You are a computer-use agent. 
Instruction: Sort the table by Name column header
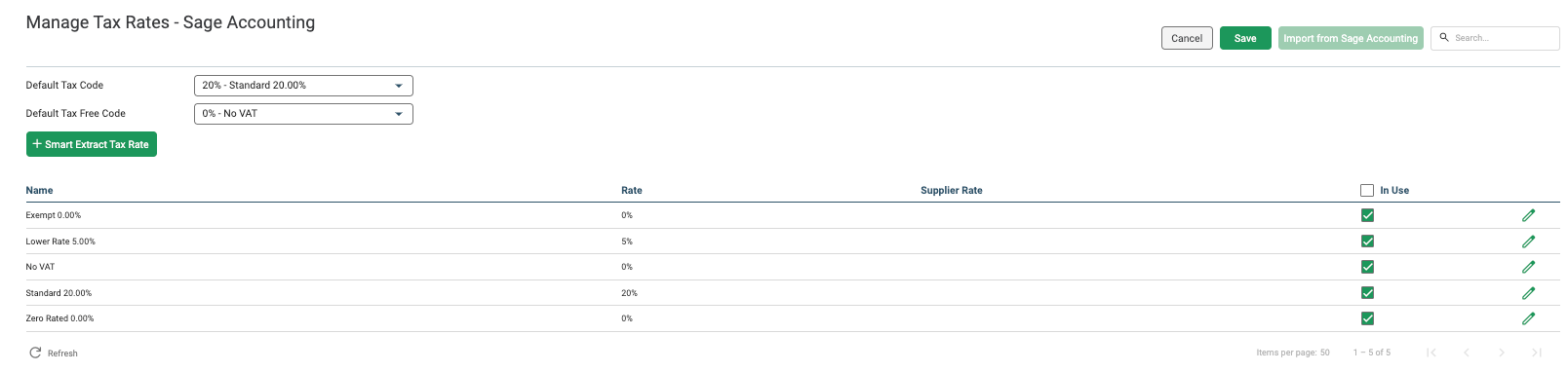coord(39,191)
